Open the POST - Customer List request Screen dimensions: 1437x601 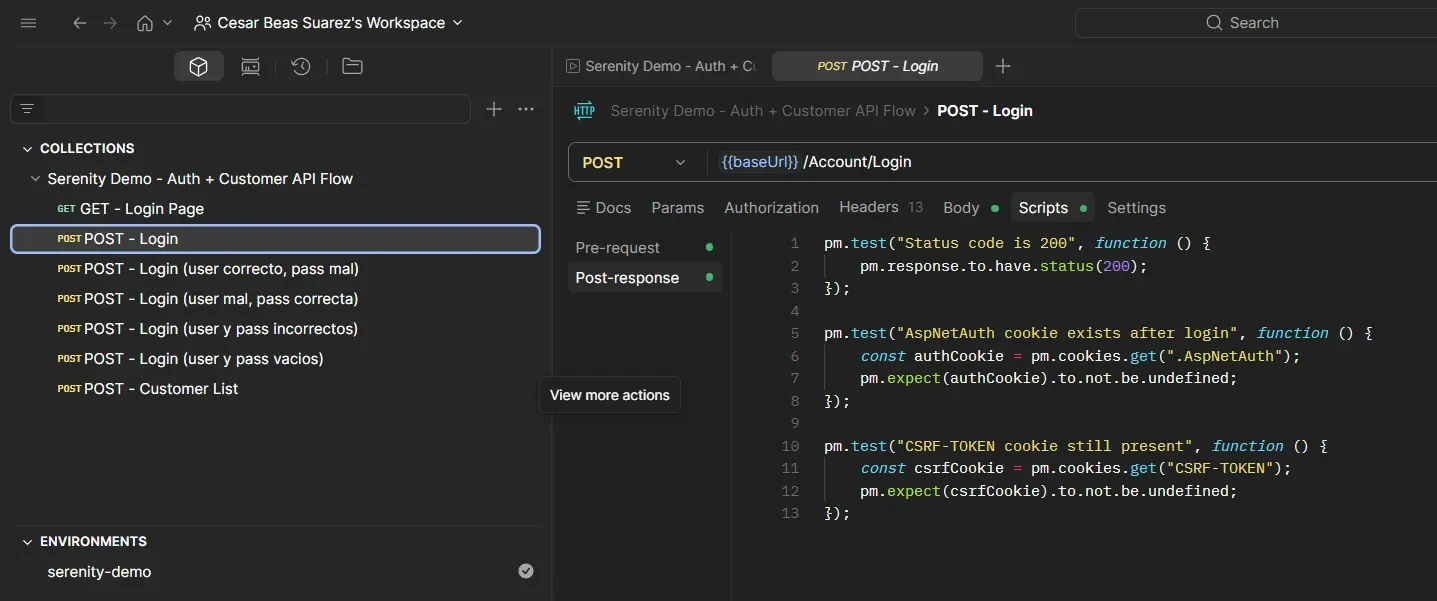pos(158,389)
